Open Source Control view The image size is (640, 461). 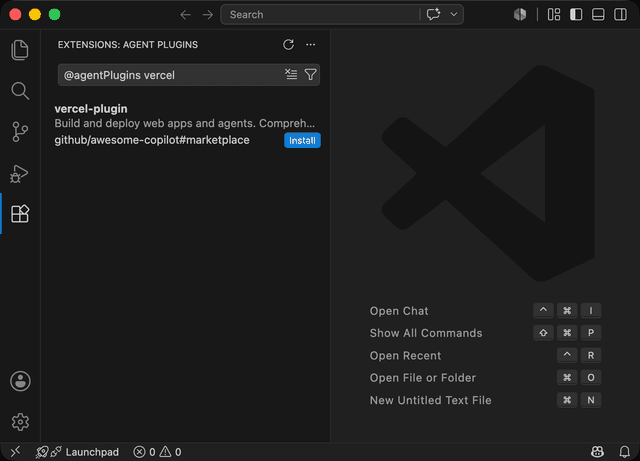20,132
